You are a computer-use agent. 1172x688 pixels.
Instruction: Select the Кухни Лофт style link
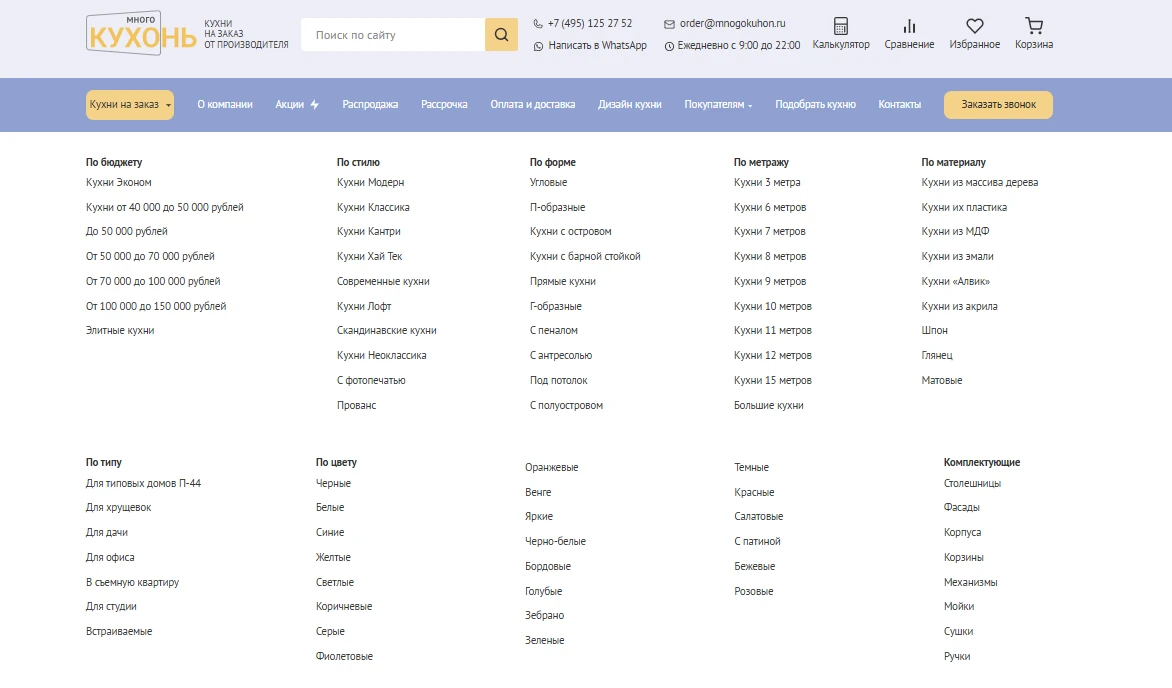click(x=364, y=306)
